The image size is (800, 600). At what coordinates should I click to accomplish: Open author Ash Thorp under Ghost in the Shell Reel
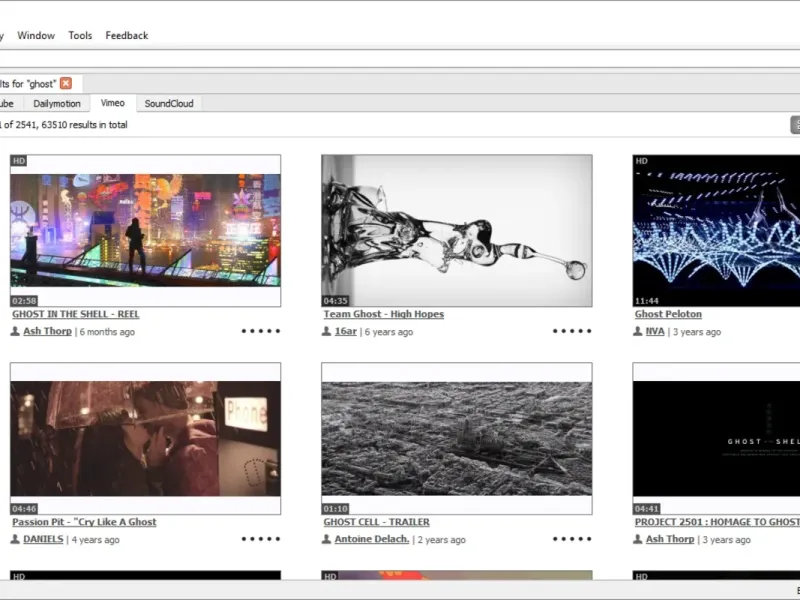(47, 331)
